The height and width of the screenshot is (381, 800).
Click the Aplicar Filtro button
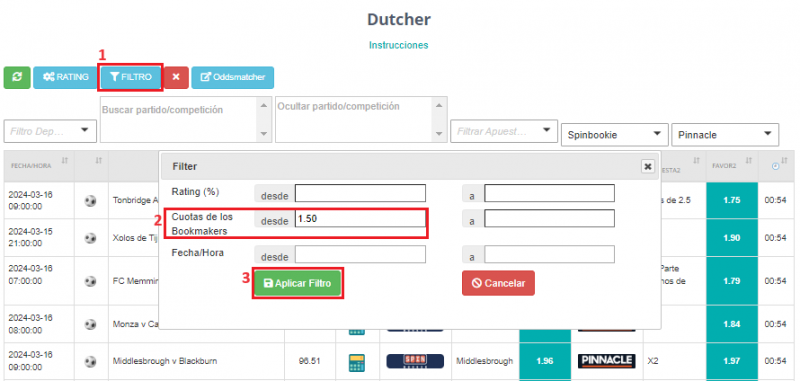click(298, 284)
